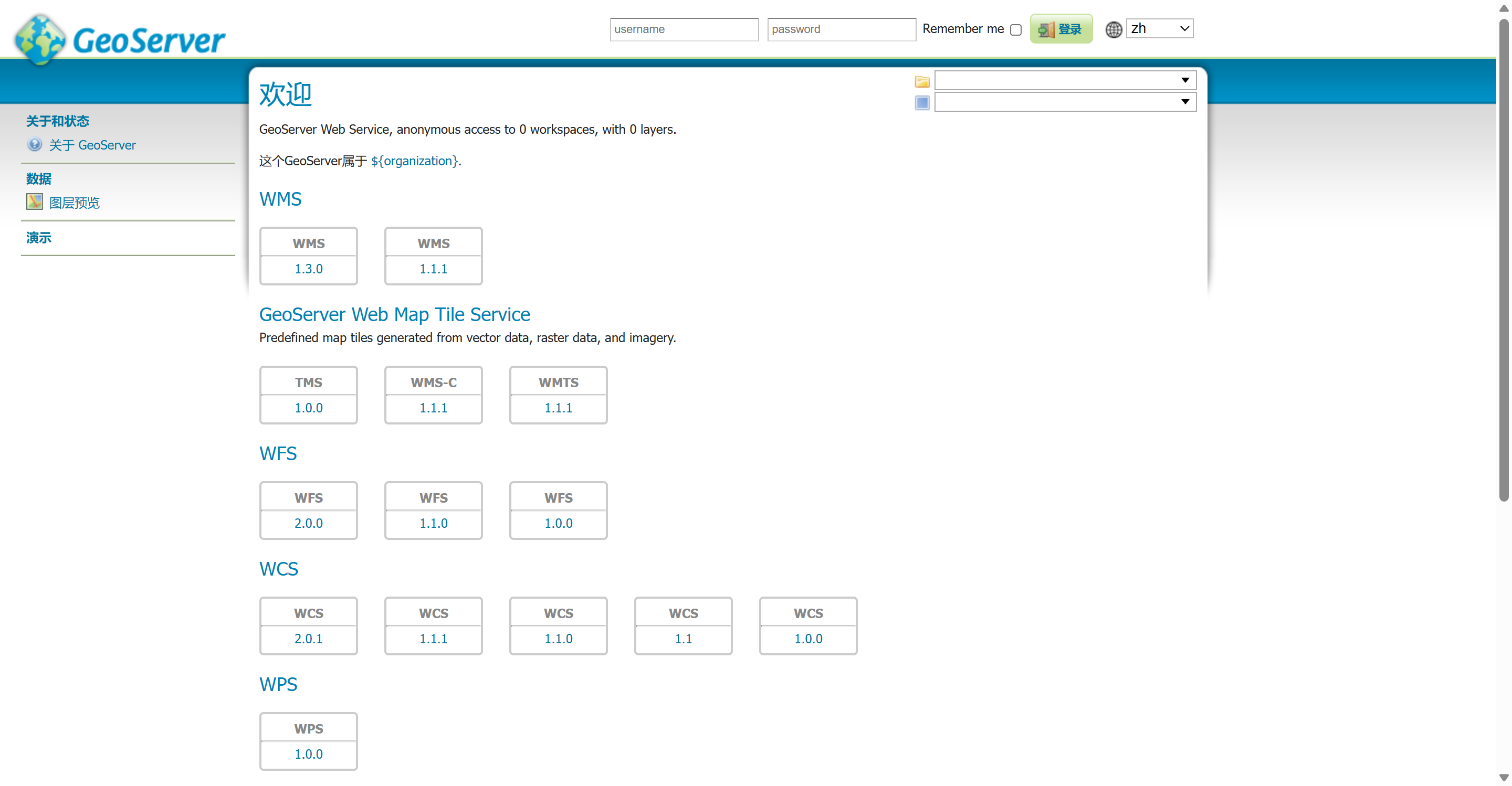Open the zh language dropdown
The height and width of the screenshot is (786, 1512).
tap(1159, 28)
